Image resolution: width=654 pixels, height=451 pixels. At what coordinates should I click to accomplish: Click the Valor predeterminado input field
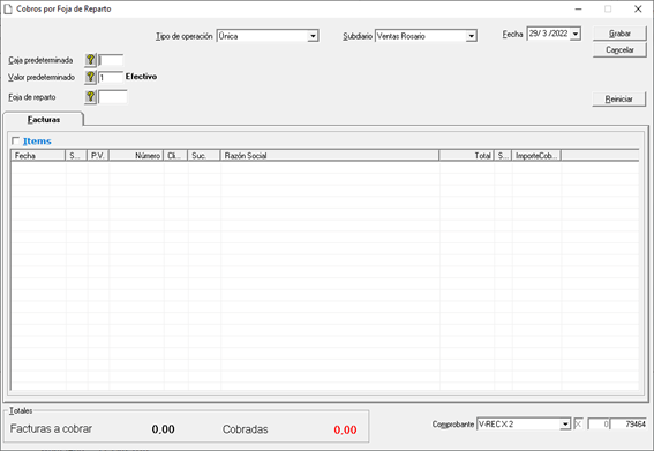click(111, 77)
